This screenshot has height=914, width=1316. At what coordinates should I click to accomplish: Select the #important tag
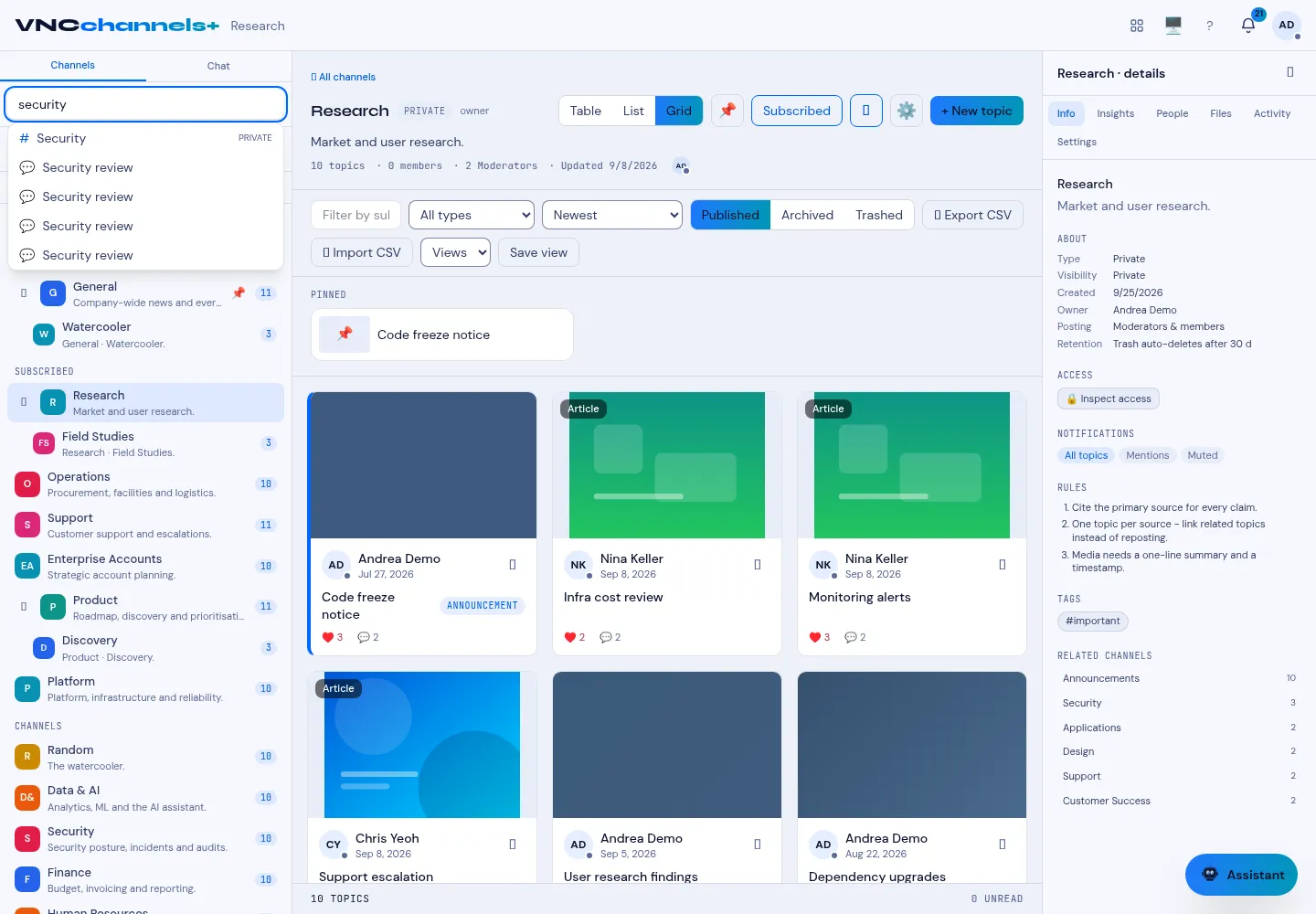1093,622
